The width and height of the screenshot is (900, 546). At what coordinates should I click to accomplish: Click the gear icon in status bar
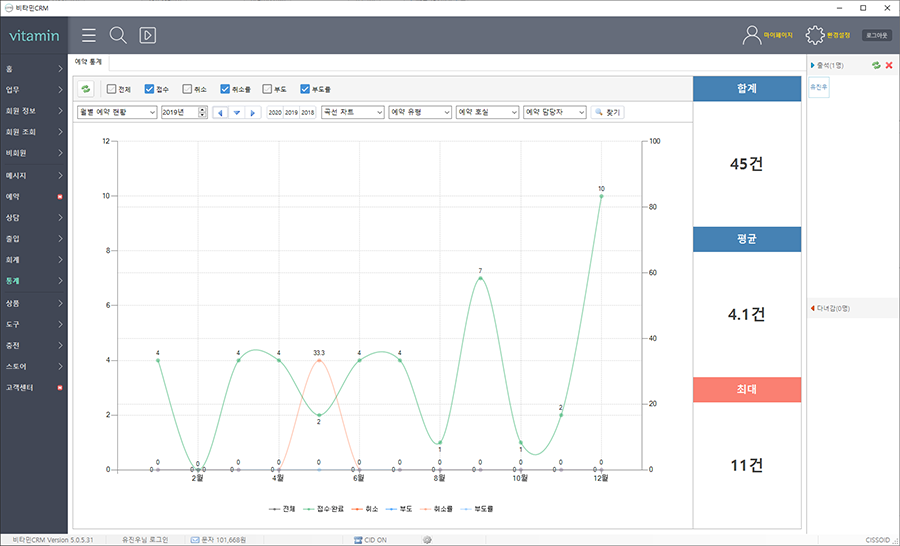click(427, 540)
